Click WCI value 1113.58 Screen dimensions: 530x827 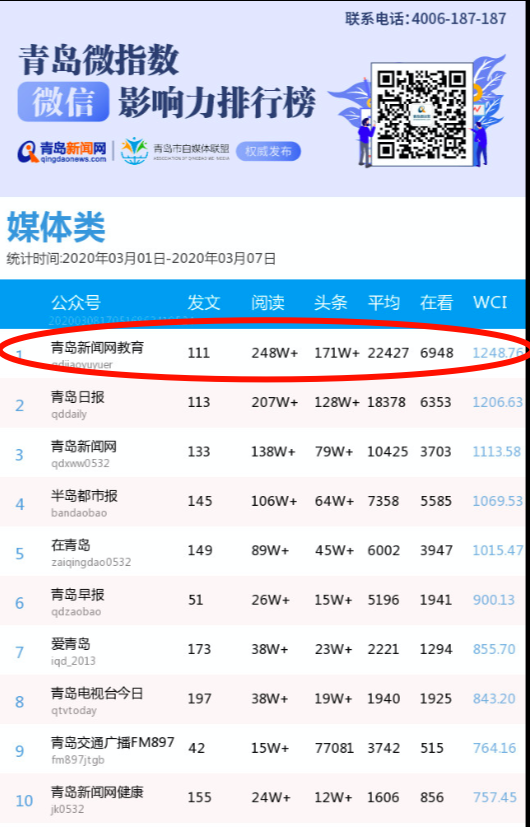click(x=496, y=452)
